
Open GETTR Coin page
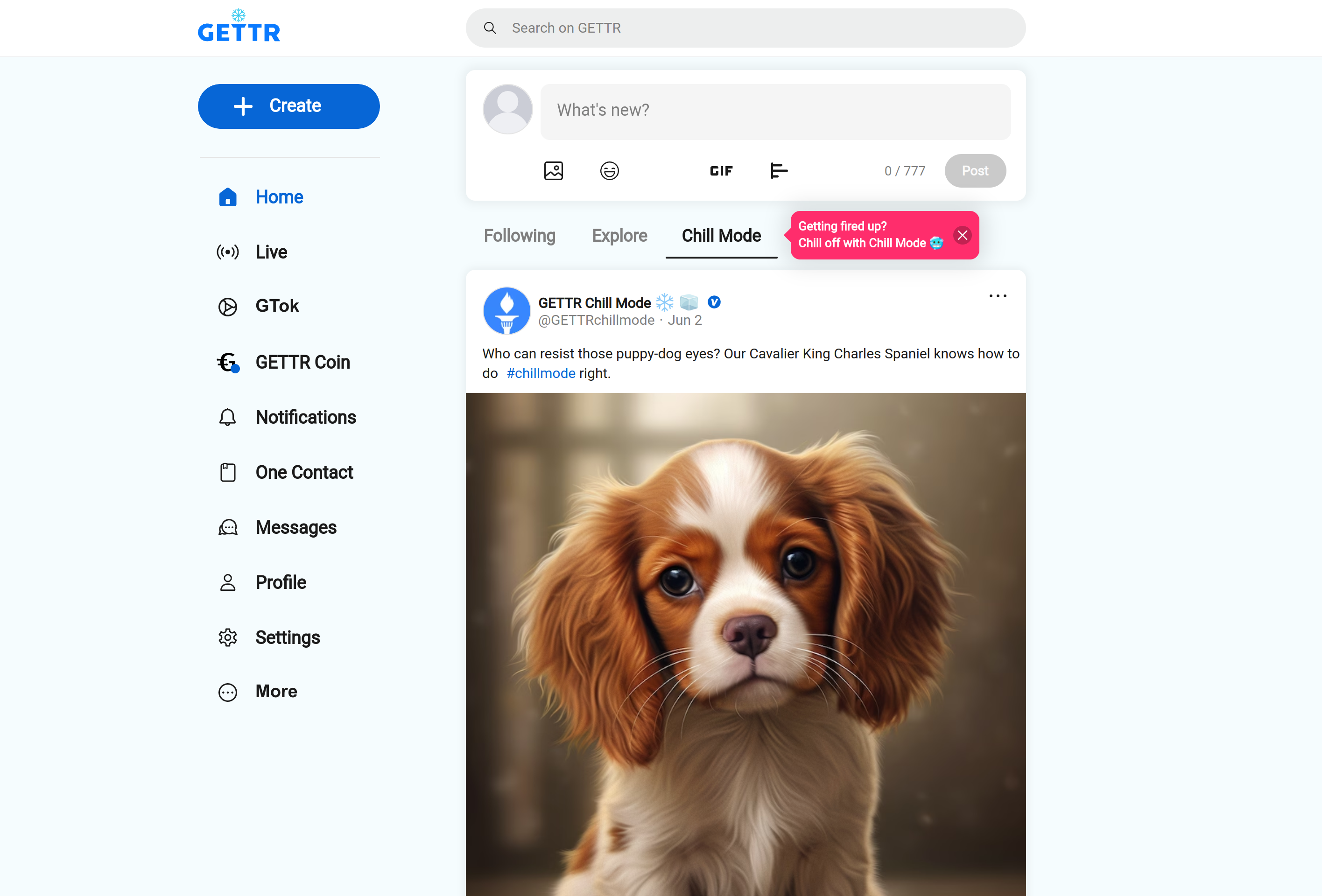(x=302, y=362)
